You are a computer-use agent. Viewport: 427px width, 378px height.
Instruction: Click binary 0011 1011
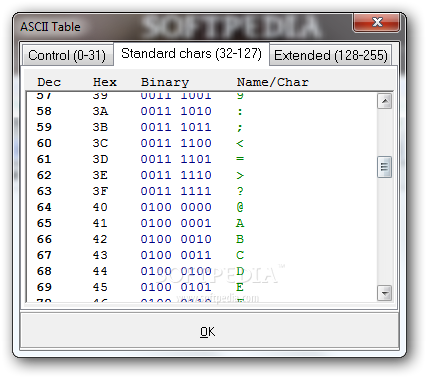point(176,127)
